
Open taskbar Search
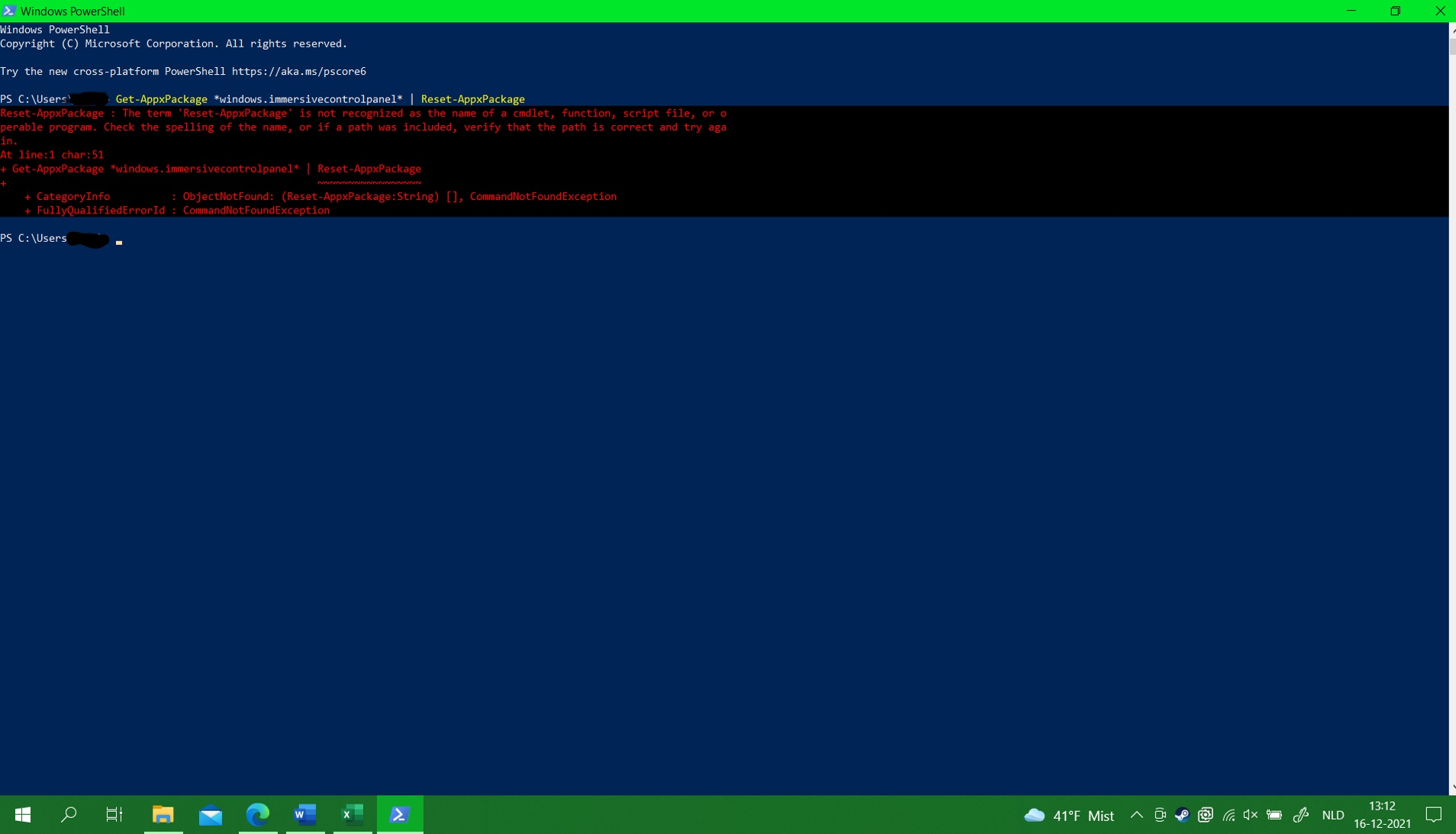[x=69, y=815]
